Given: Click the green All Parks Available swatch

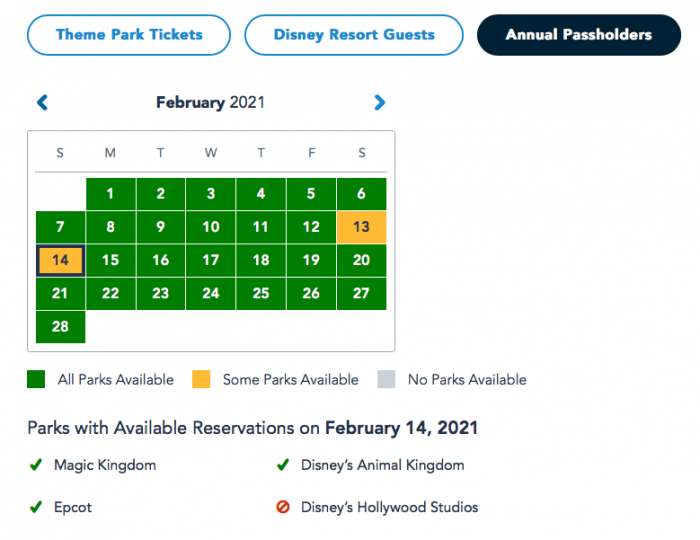Looking at the screenshot, I should tap(36, 379).
